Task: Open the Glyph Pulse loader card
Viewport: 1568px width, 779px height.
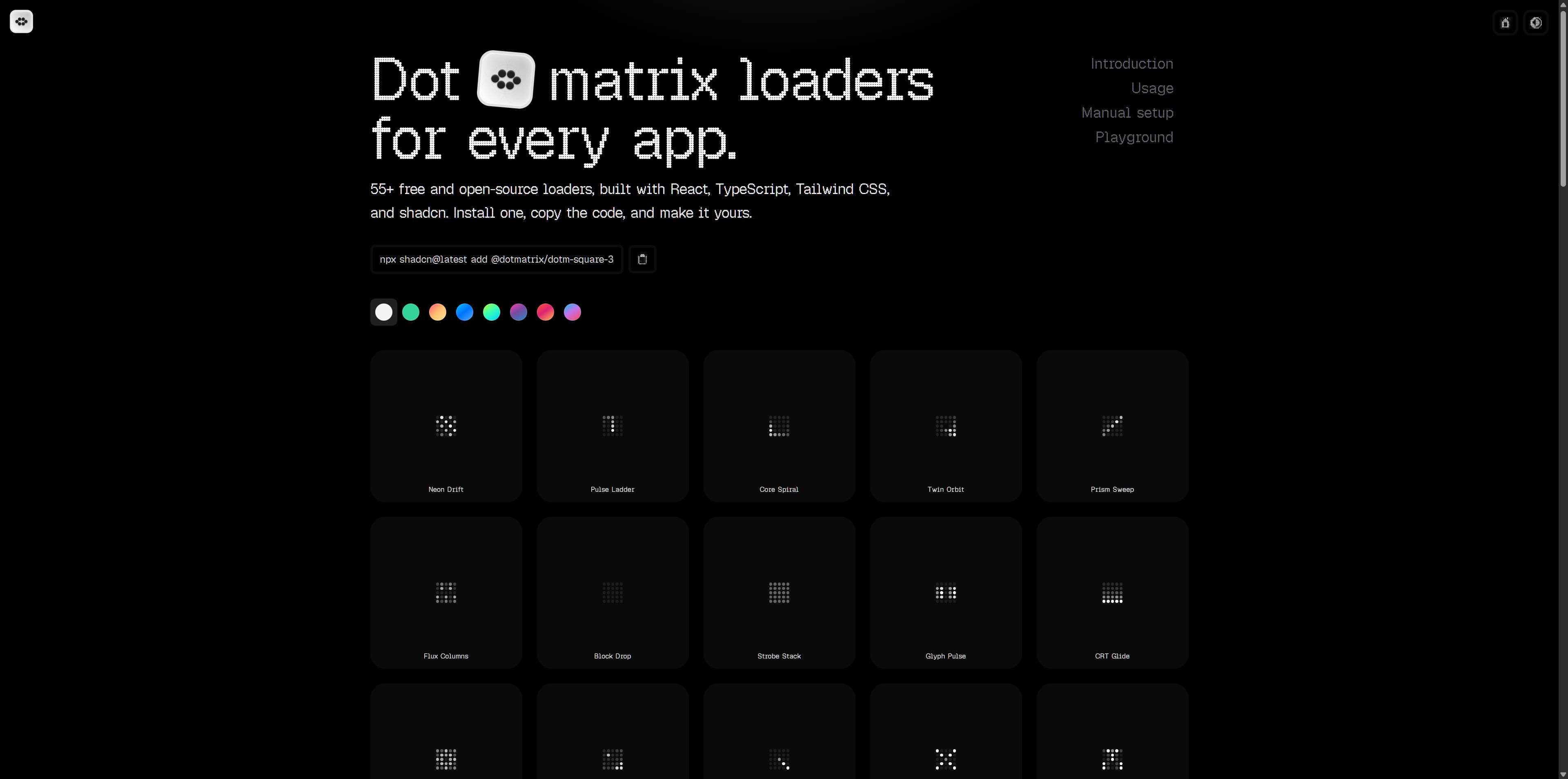Action: tap(946, 593)
